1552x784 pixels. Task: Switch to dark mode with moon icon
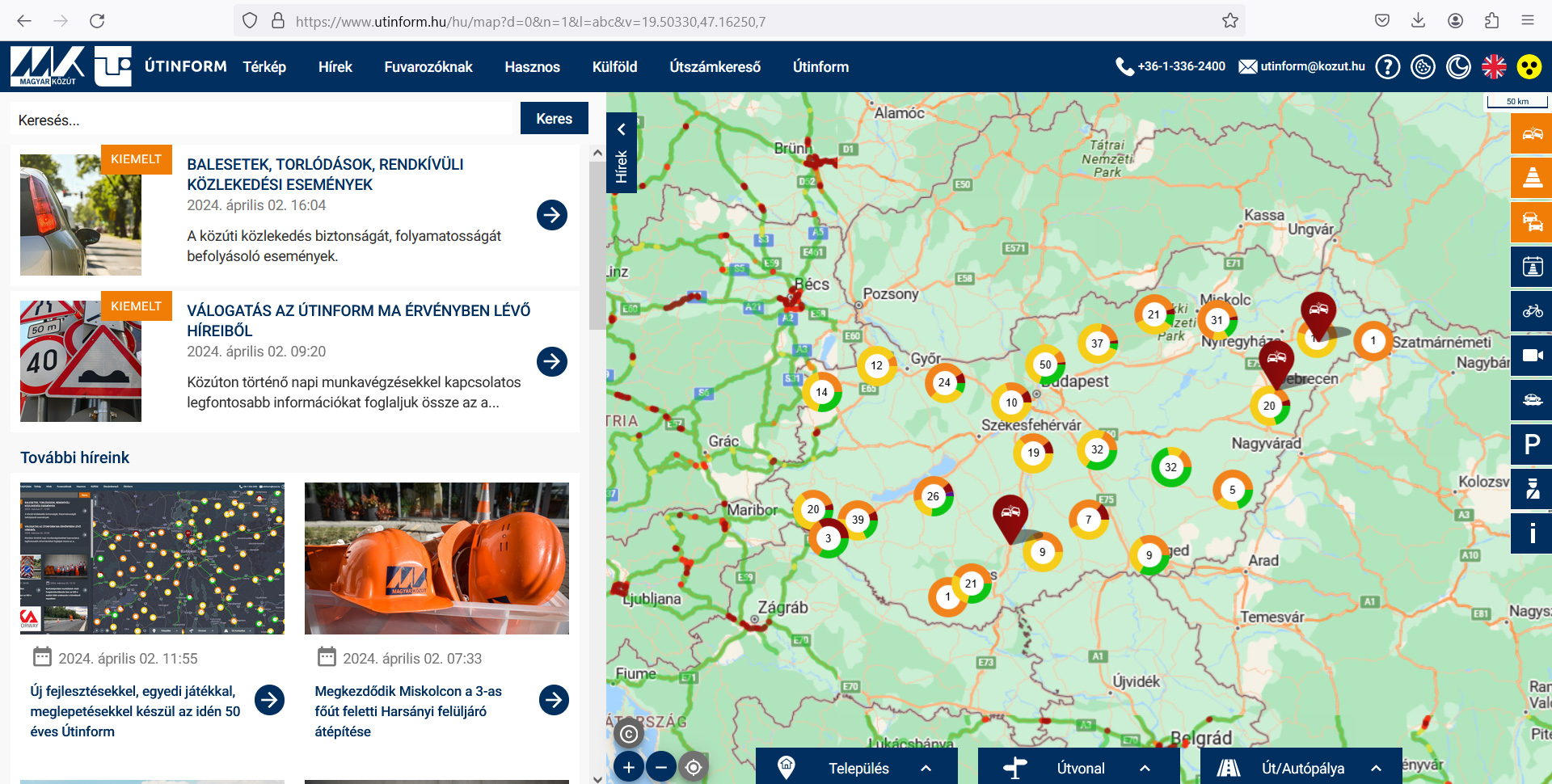pyautogui.click(x=1458, y=66)
